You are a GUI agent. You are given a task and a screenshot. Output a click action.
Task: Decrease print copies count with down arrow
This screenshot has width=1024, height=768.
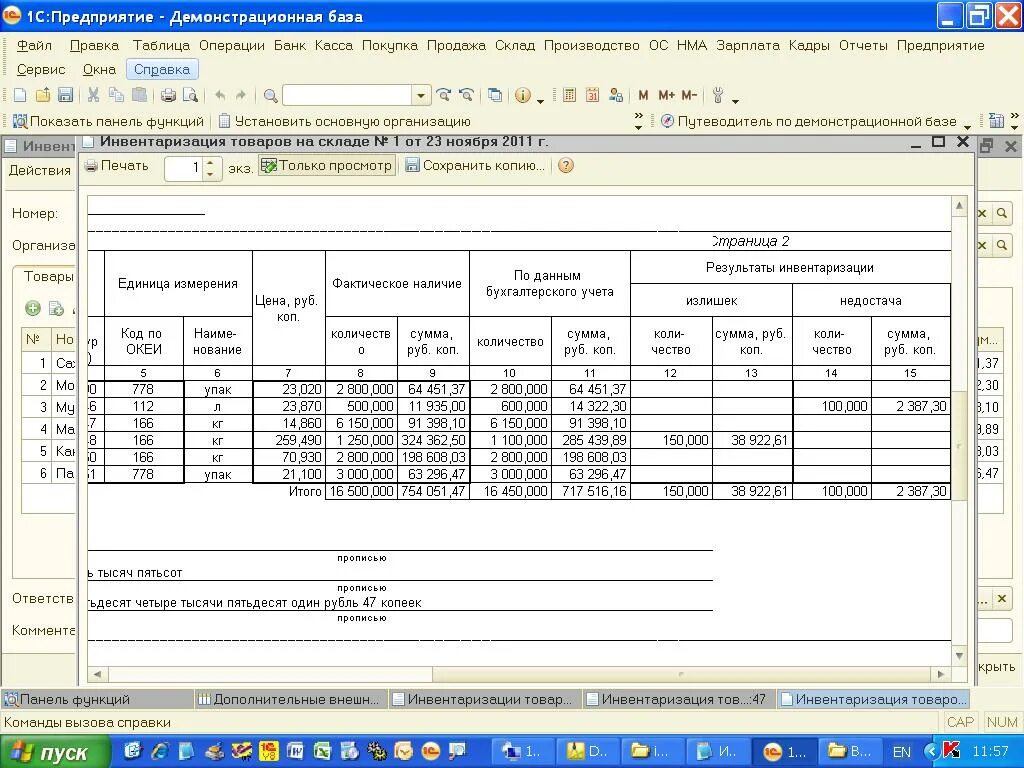click(210, 174)
